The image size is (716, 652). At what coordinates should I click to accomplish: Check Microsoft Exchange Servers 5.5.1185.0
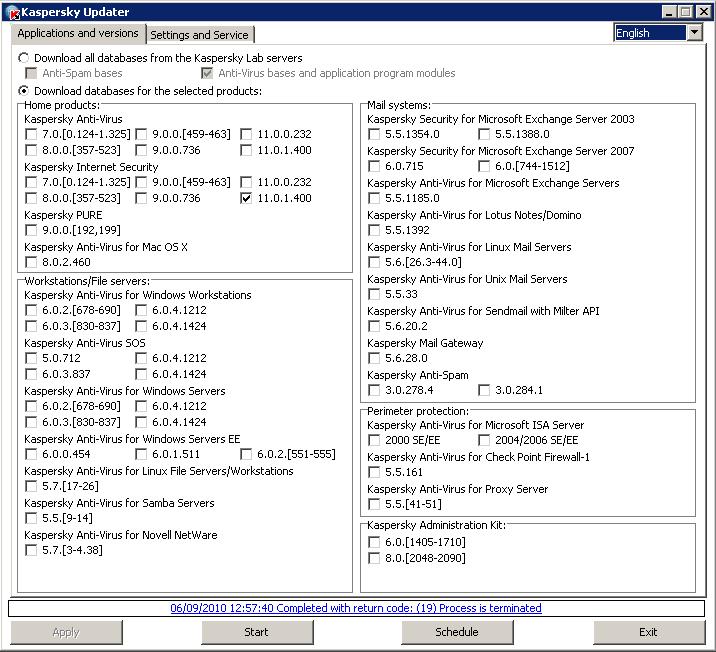coord(374,198)
